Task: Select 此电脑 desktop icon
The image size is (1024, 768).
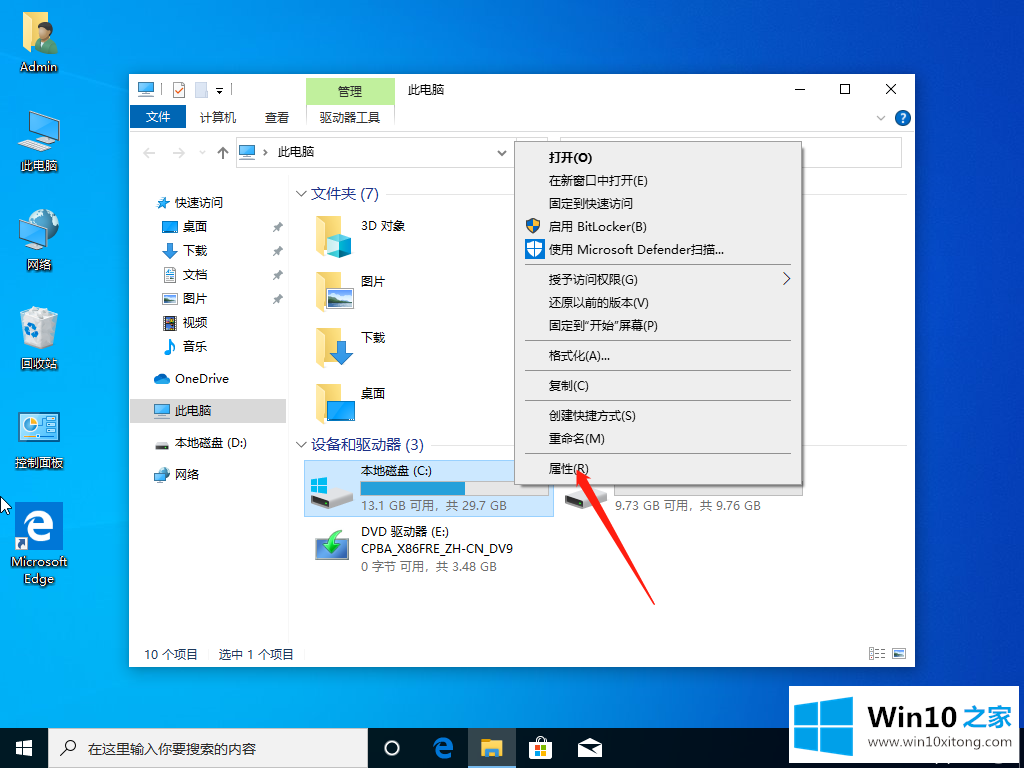Action: tap(39, 141)
